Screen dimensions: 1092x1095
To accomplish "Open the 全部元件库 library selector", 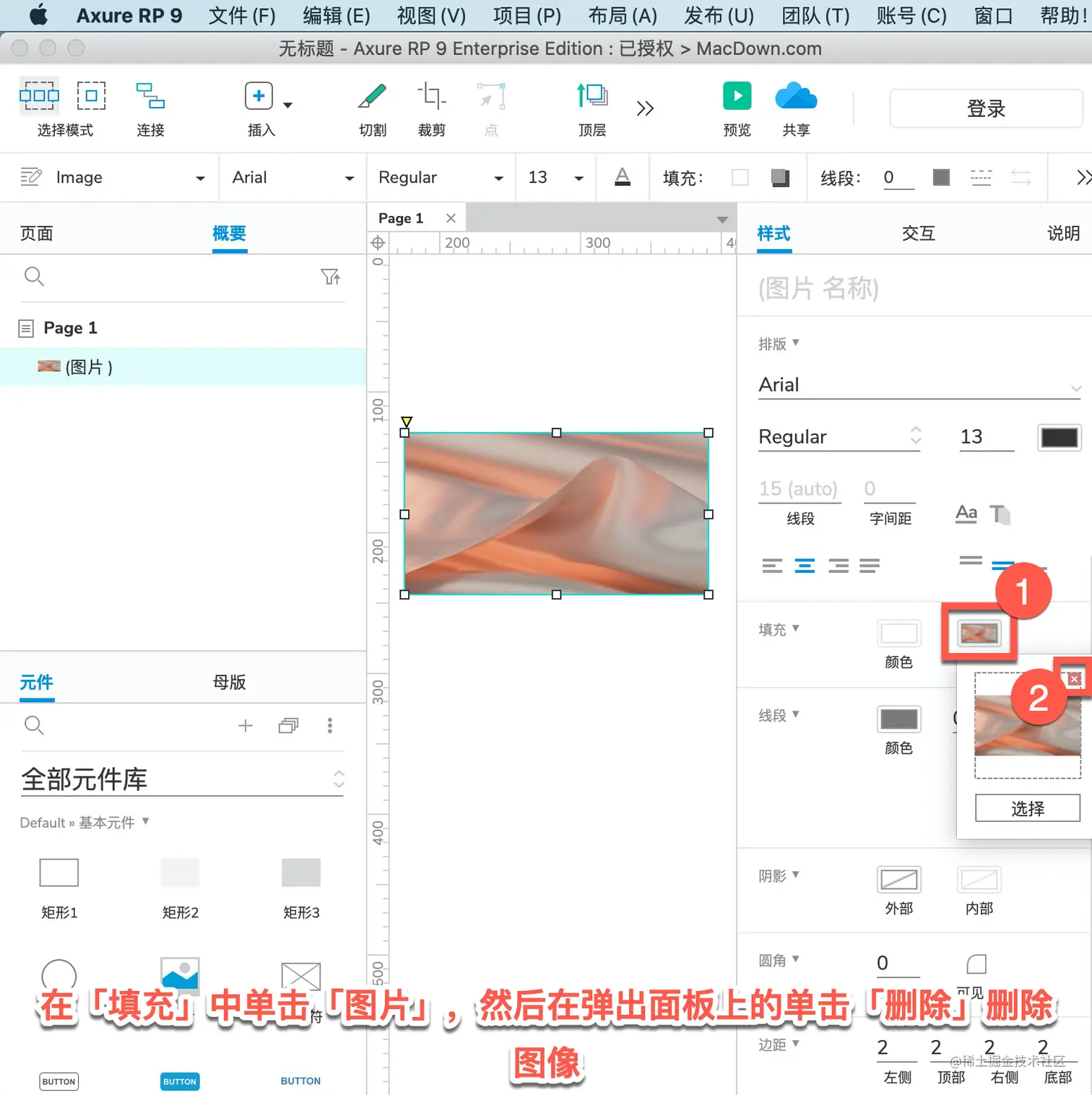I will click(182, 779).
